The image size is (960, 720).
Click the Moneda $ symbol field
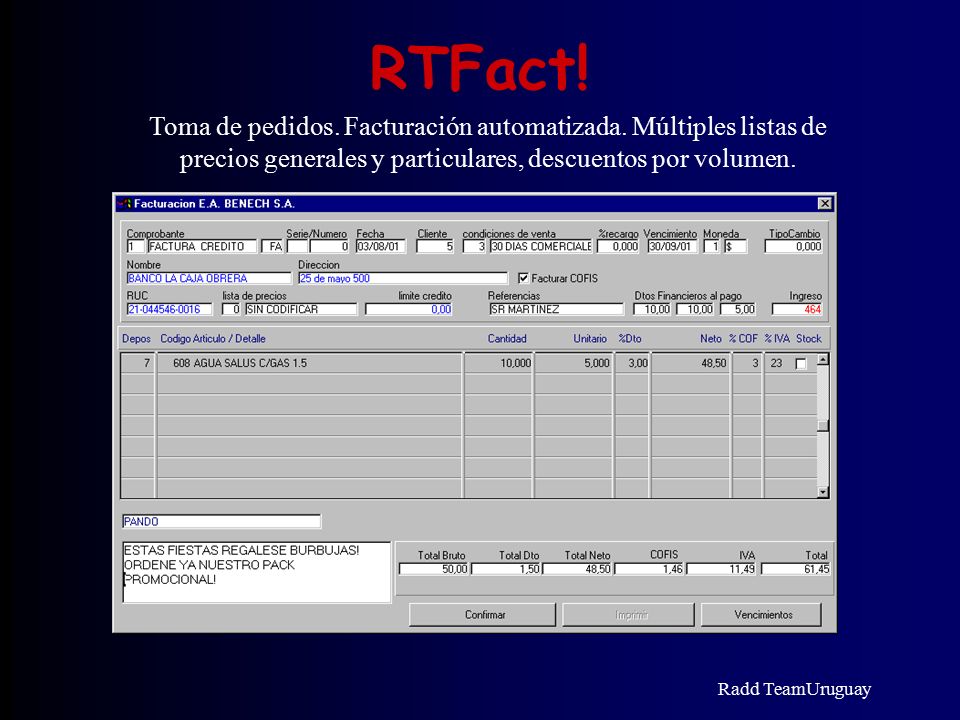click(x=735, y=246)
